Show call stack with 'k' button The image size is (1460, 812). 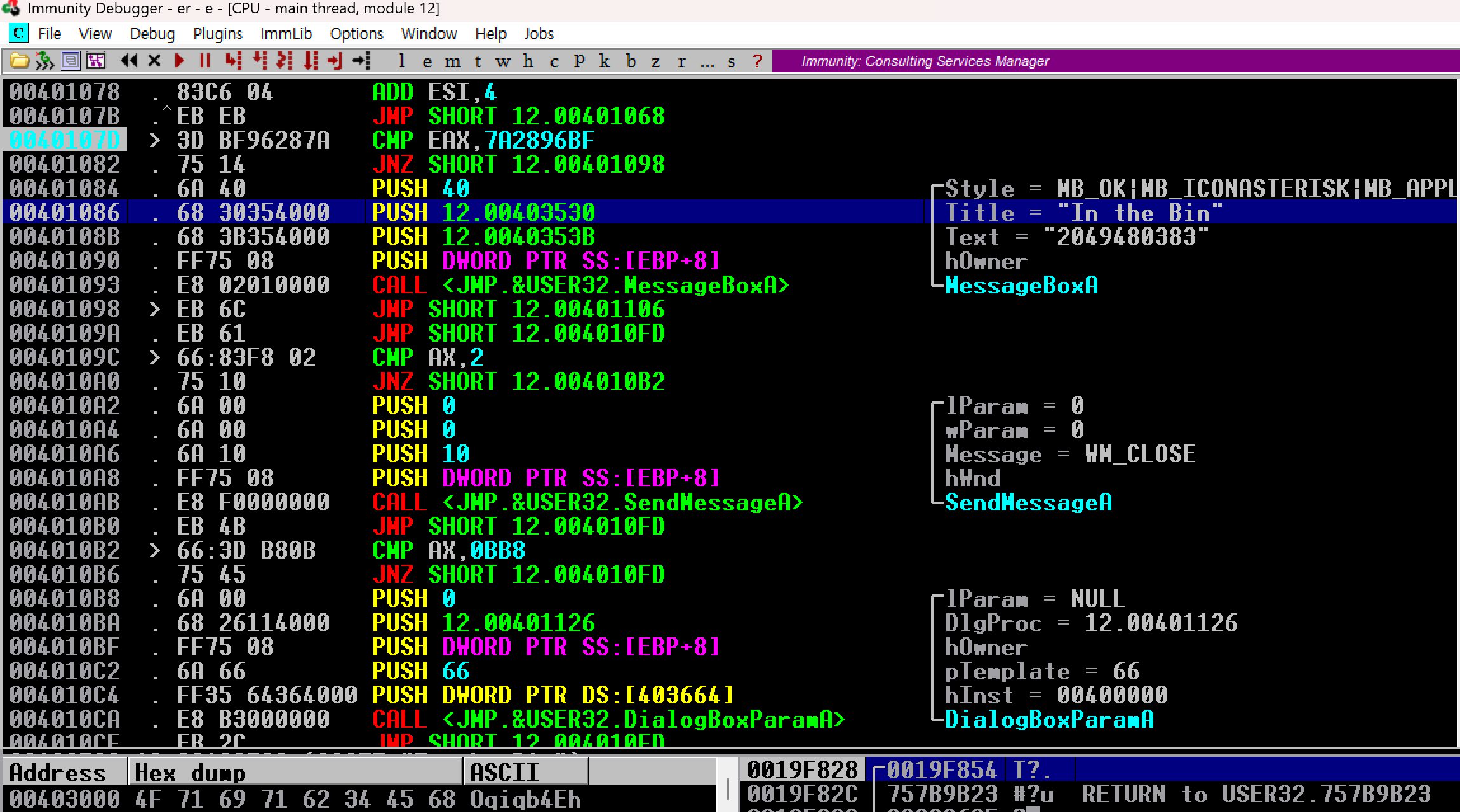point(605,61)
